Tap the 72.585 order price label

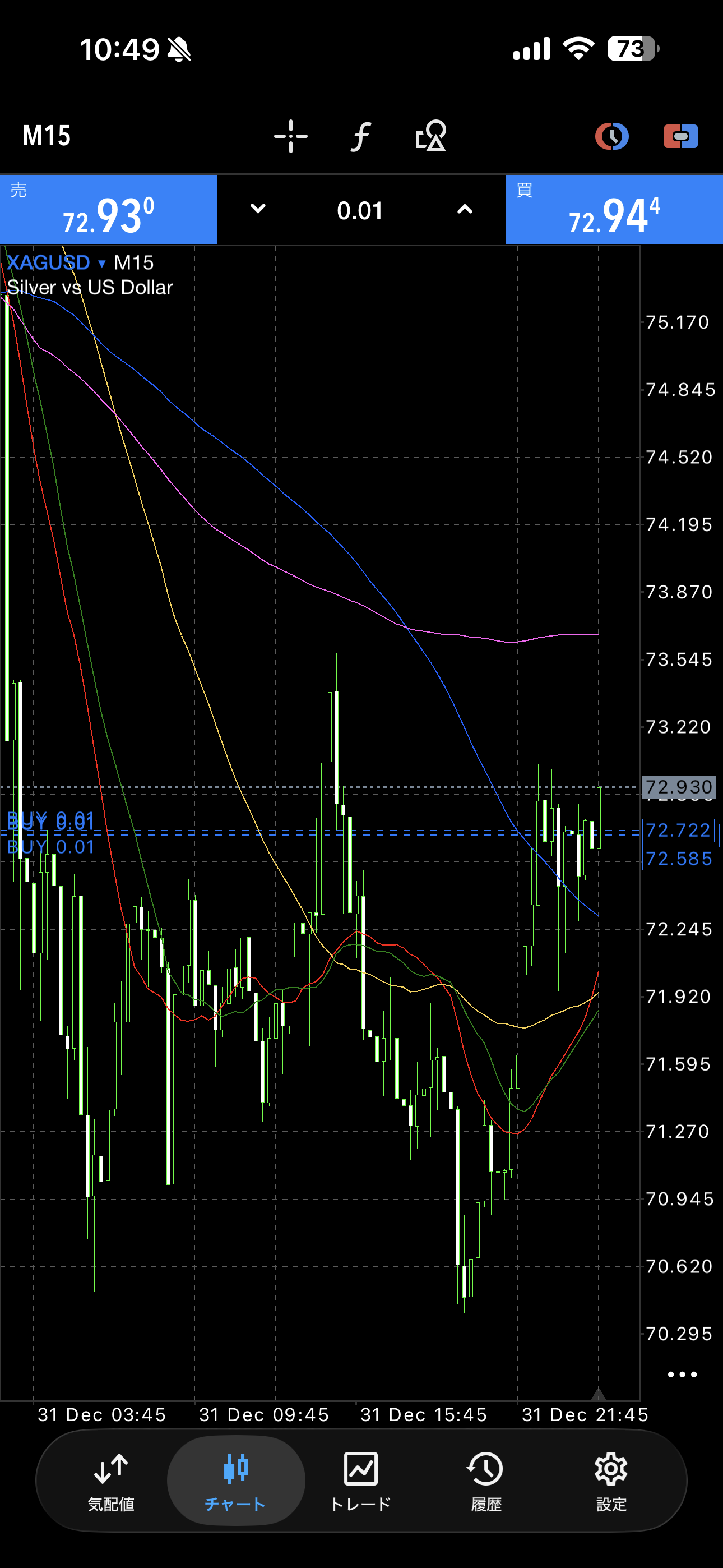pyautogui.click(x=679, y=859)
